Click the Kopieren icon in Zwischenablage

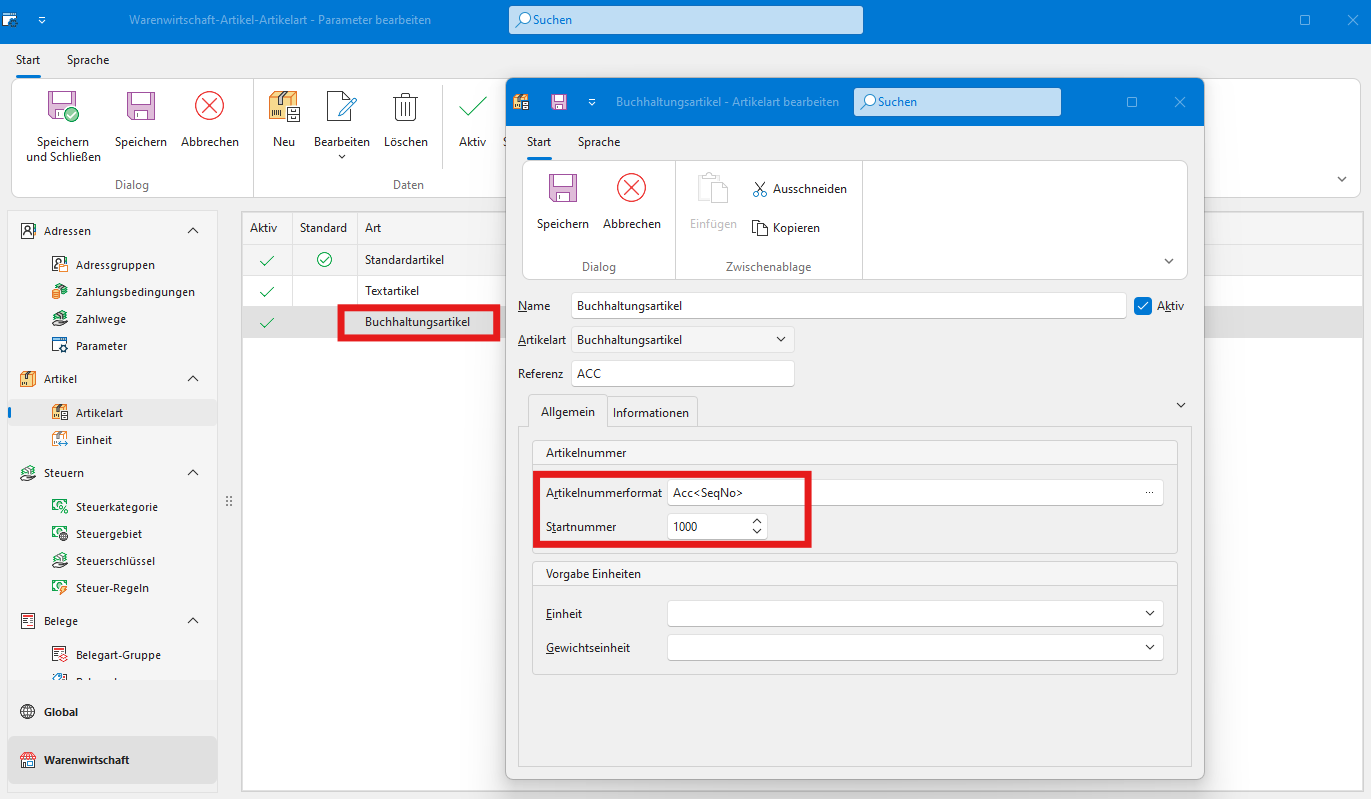click(760, 228)
